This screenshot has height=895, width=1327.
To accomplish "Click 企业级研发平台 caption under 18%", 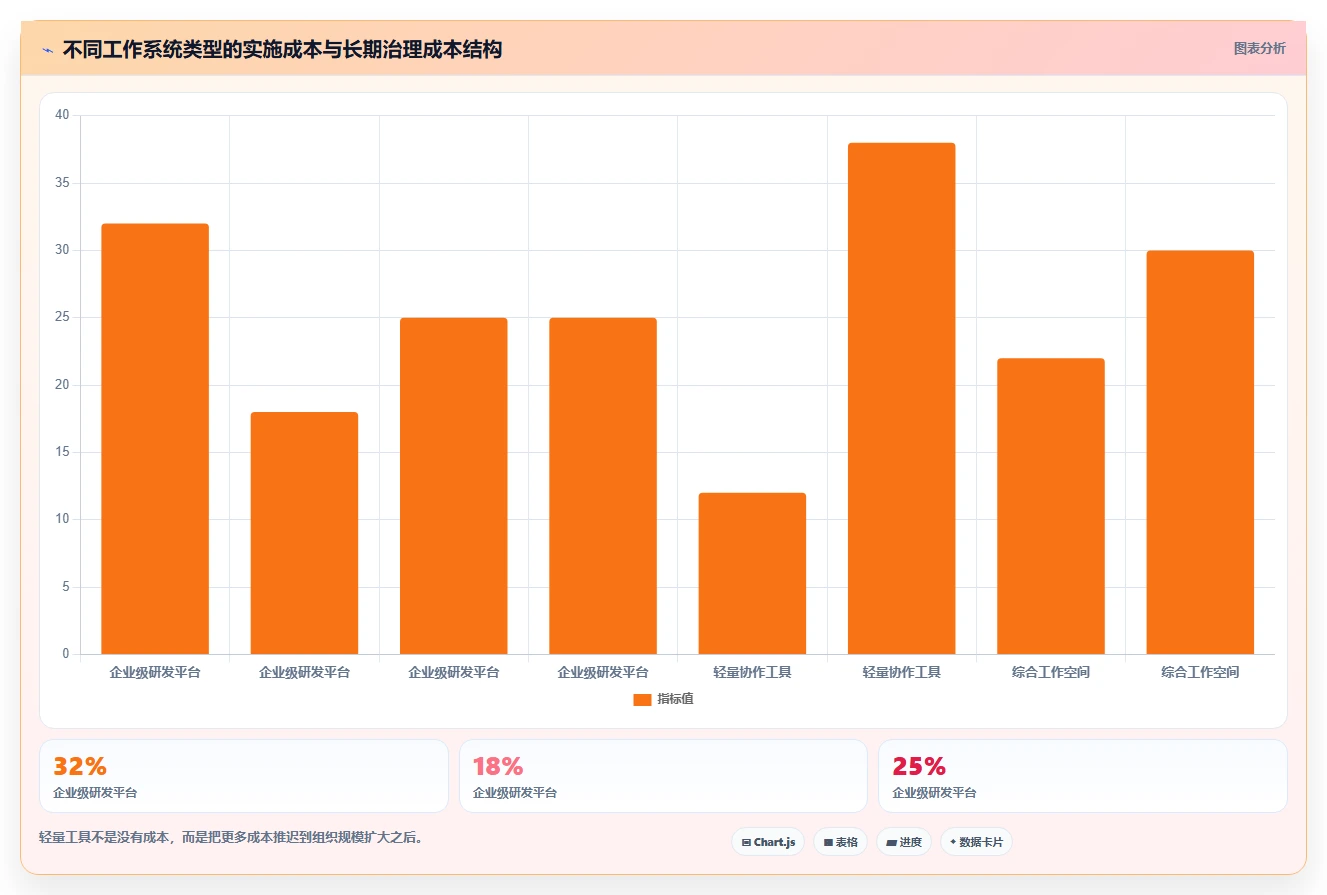I will click(x=514, y=792).
